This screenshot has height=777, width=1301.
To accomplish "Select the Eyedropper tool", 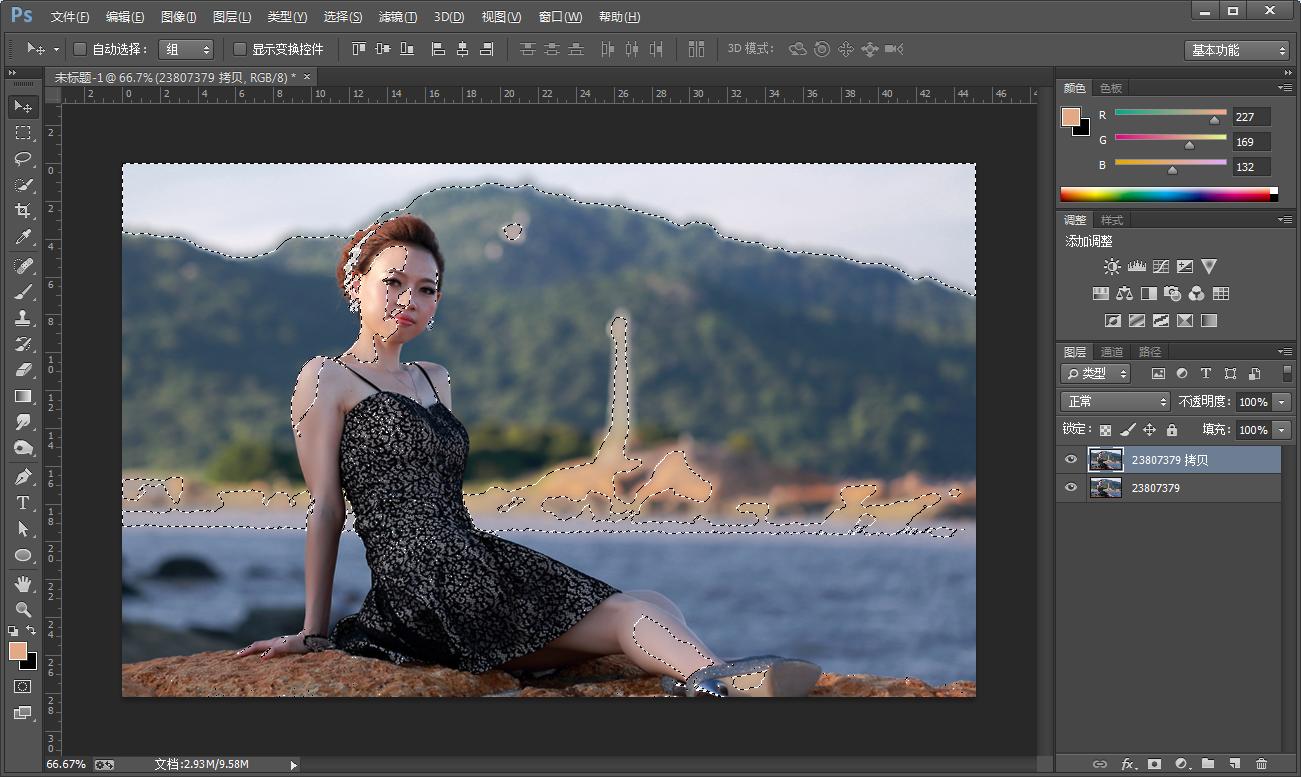I will pyautogui.click(x=22, y=238).
